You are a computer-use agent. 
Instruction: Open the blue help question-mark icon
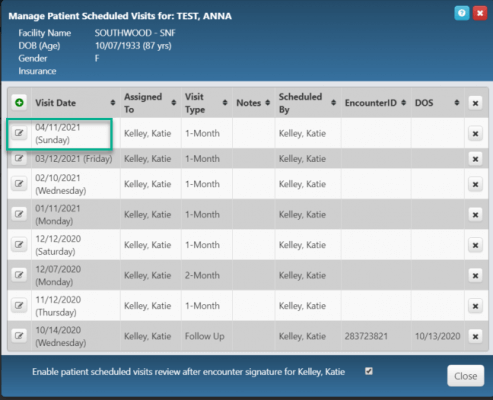tap(461, 13)
